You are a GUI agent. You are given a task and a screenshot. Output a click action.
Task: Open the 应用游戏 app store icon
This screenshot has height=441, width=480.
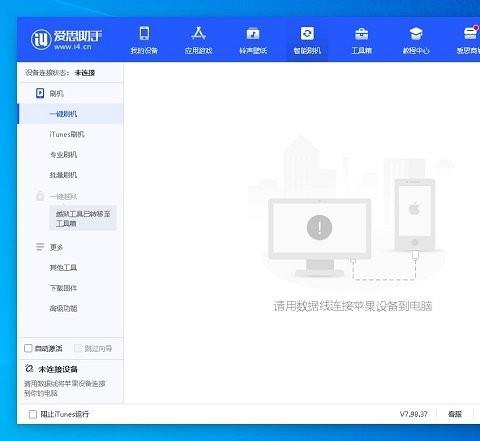[199, 33]
